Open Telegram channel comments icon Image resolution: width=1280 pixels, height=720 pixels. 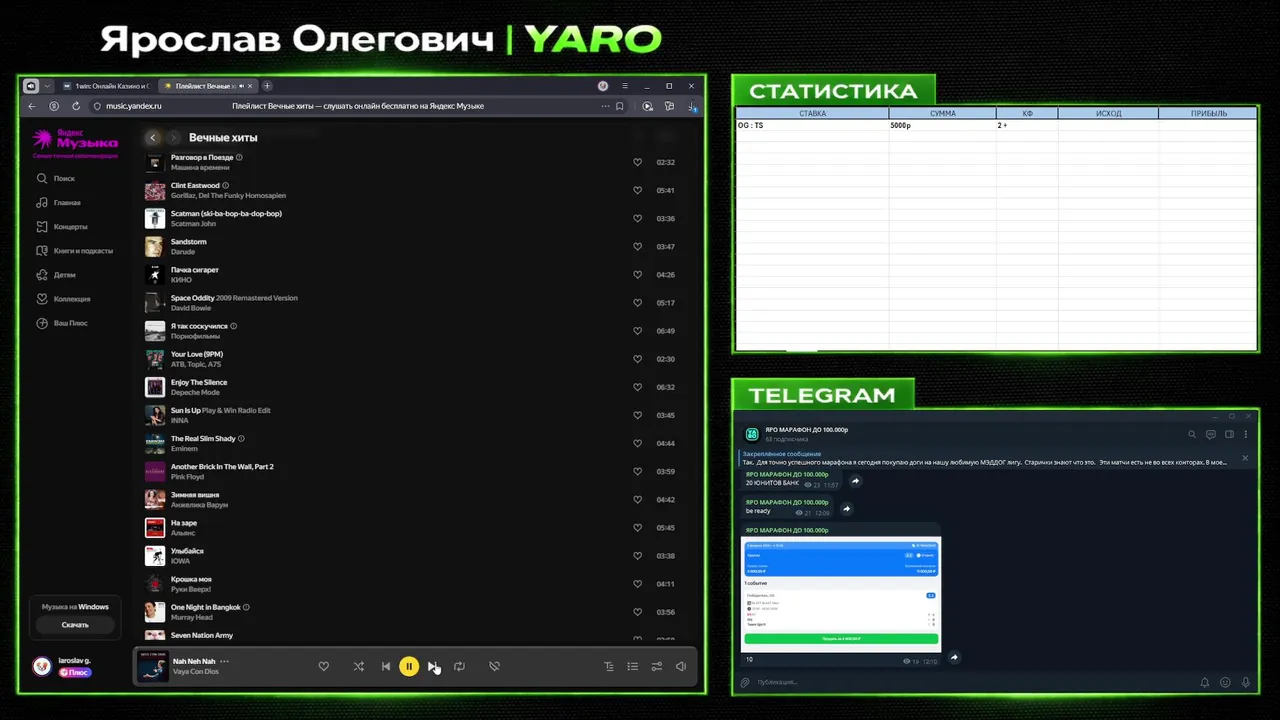coord(1210,435)
